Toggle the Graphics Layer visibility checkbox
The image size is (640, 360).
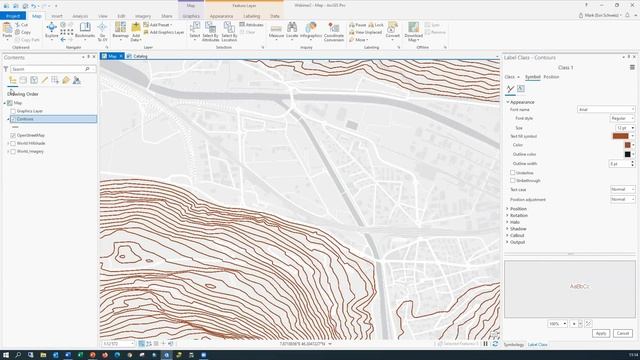(x=13, y=111)
